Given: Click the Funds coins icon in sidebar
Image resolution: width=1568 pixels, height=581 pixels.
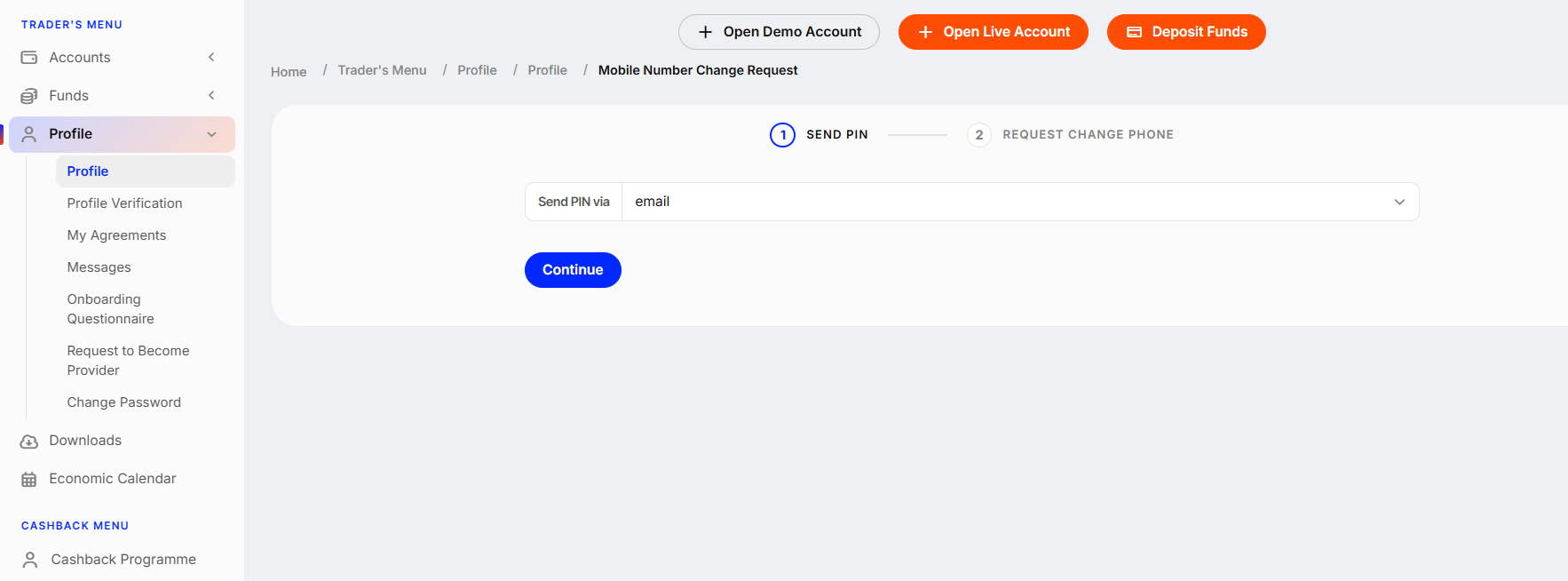Looking at the screenshot, I should click(x=29, y=96).
